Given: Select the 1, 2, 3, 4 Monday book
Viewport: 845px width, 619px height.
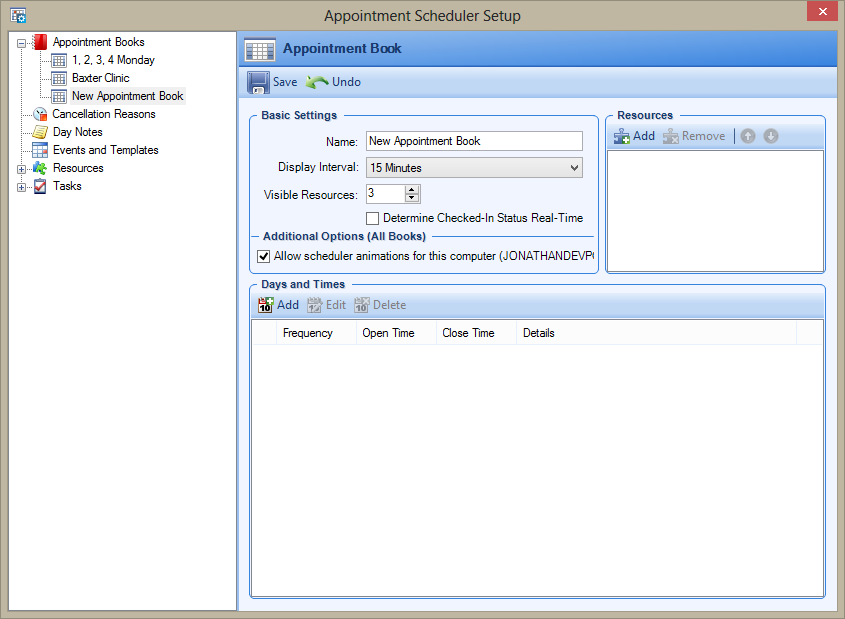Looking at the screenshot, I should 113,60.
